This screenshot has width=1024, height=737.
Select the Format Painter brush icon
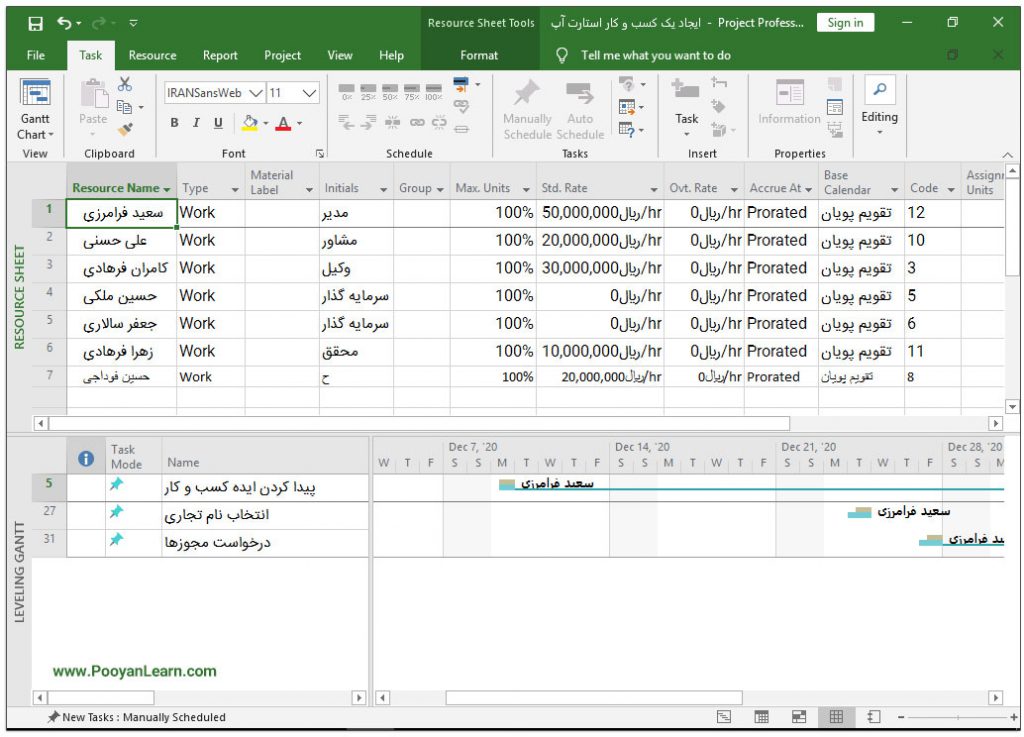click(125, 129)
